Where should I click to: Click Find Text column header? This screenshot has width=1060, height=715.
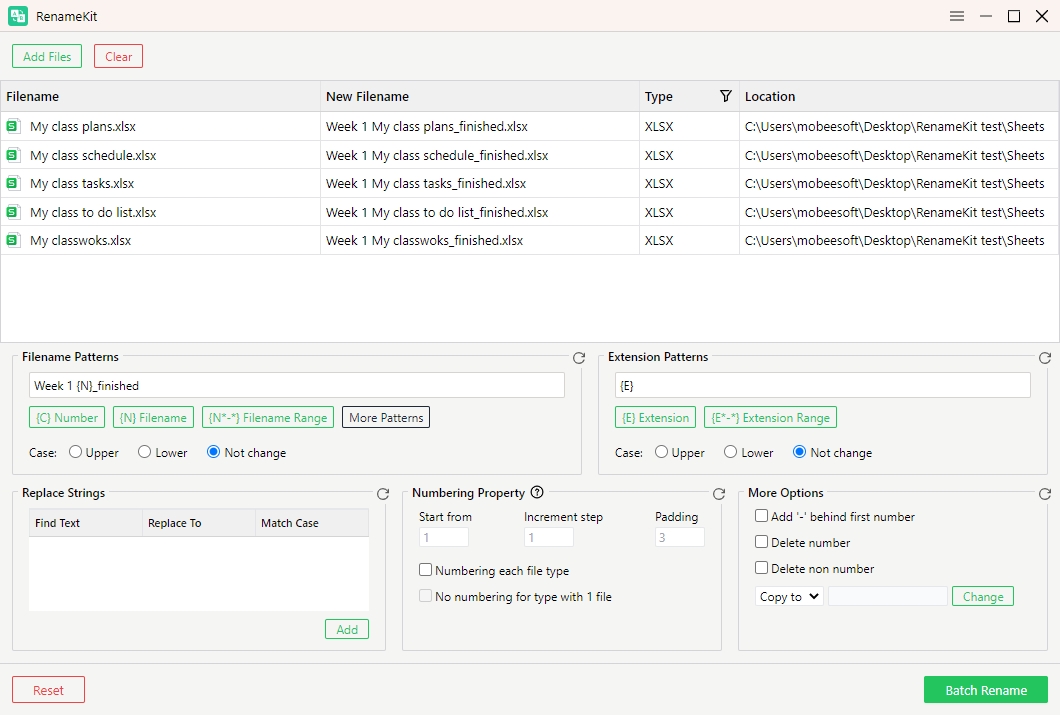tap(86, 523)
